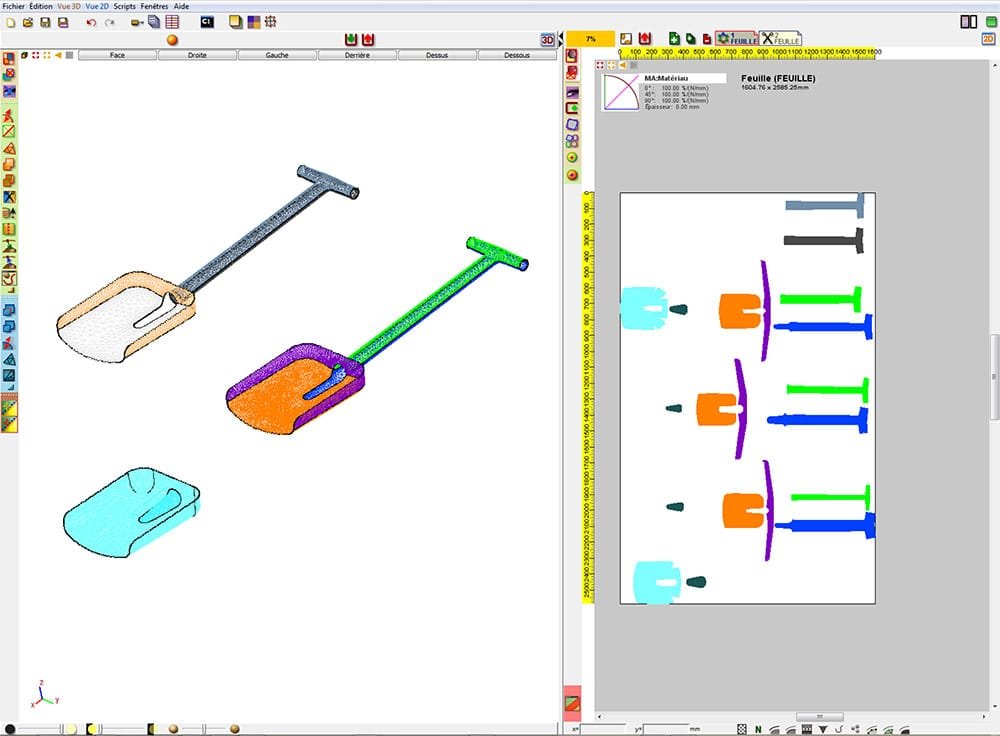Image resolution: width=1000 pixels, height=736 pixels.
Task: Click the 3D view mode icon
Action: point(547,40)
